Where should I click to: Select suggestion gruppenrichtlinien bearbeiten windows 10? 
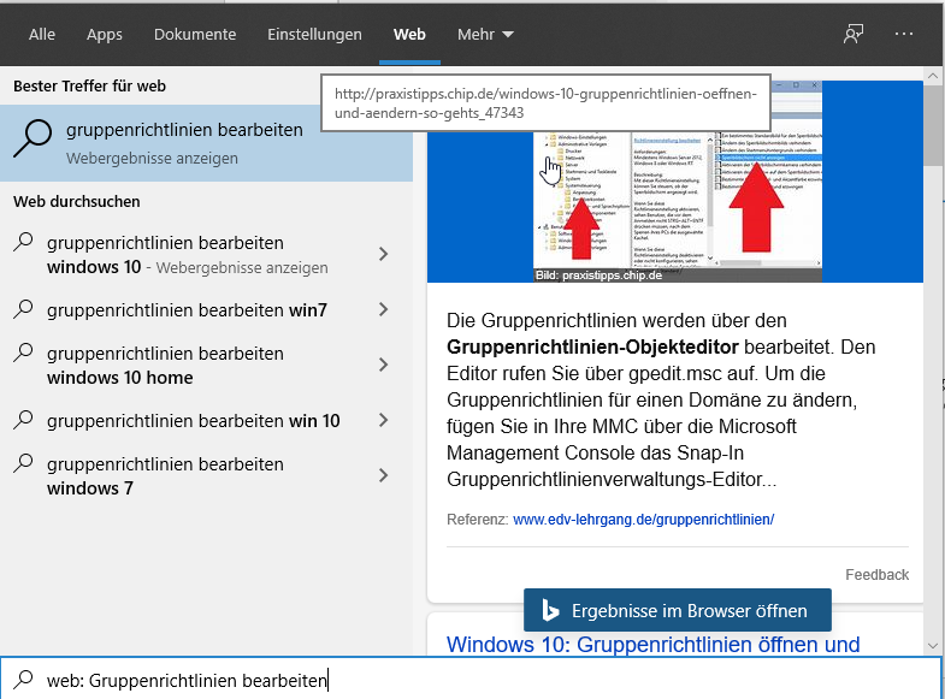click(x=187, y=254)
